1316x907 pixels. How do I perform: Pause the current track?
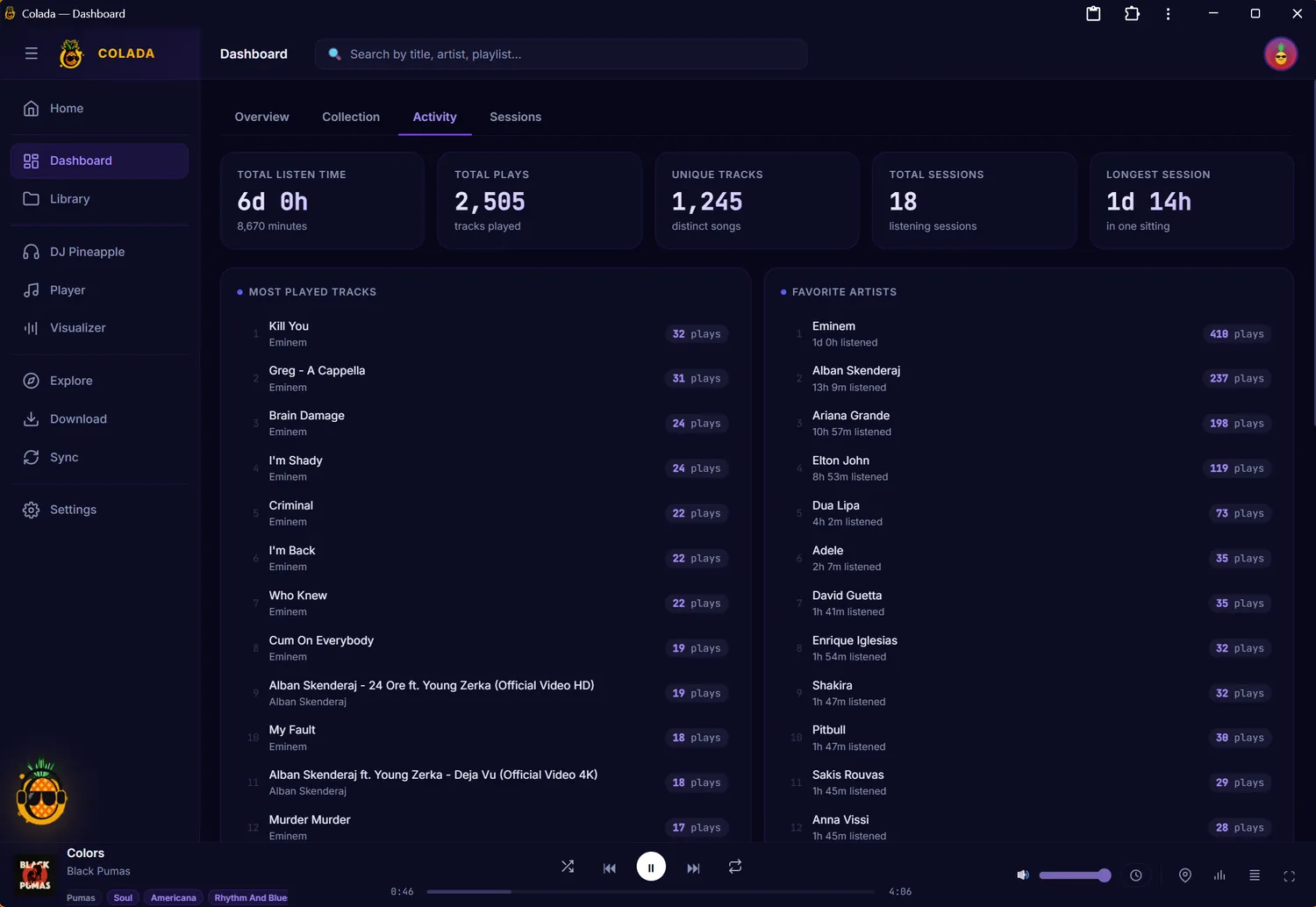[x=651, y=867]
